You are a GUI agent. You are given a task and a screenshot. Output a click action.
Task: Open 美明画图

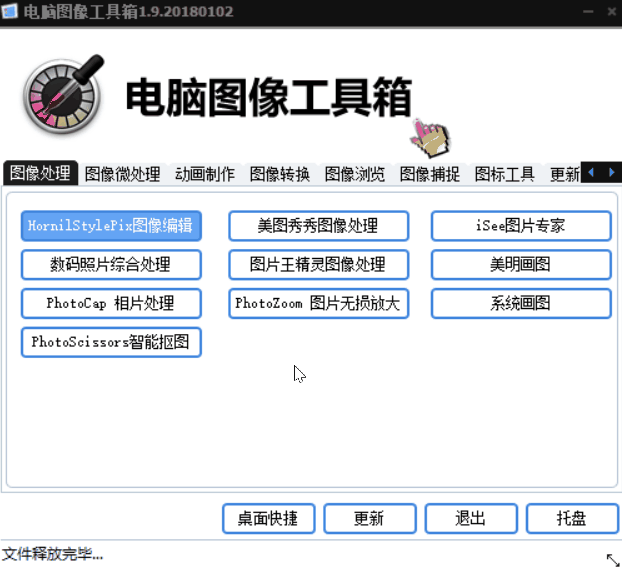[521, 265]
